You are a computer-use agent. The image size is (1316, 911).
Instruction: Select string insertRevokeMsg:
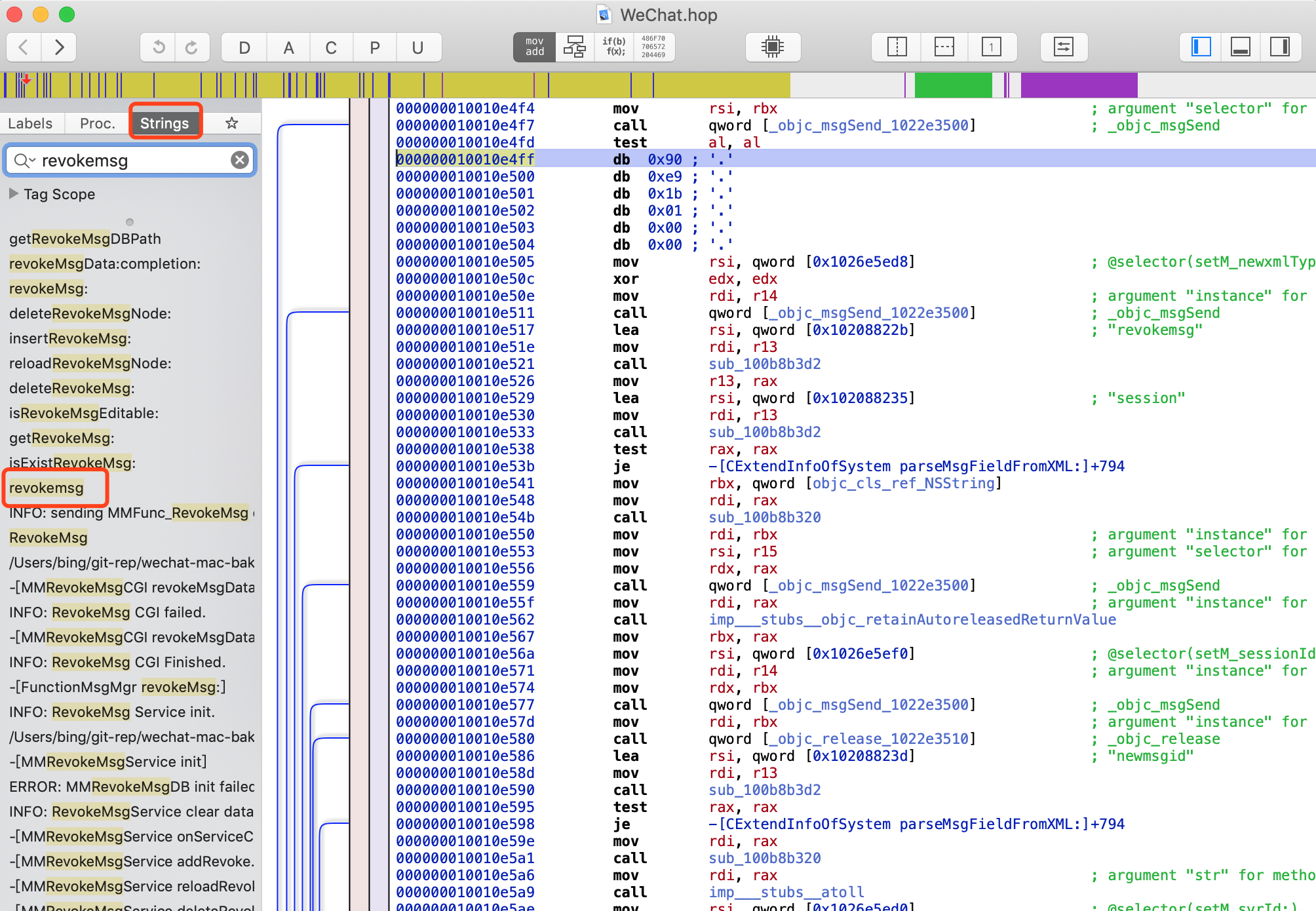pyautogui.click(x=70, y=338)
